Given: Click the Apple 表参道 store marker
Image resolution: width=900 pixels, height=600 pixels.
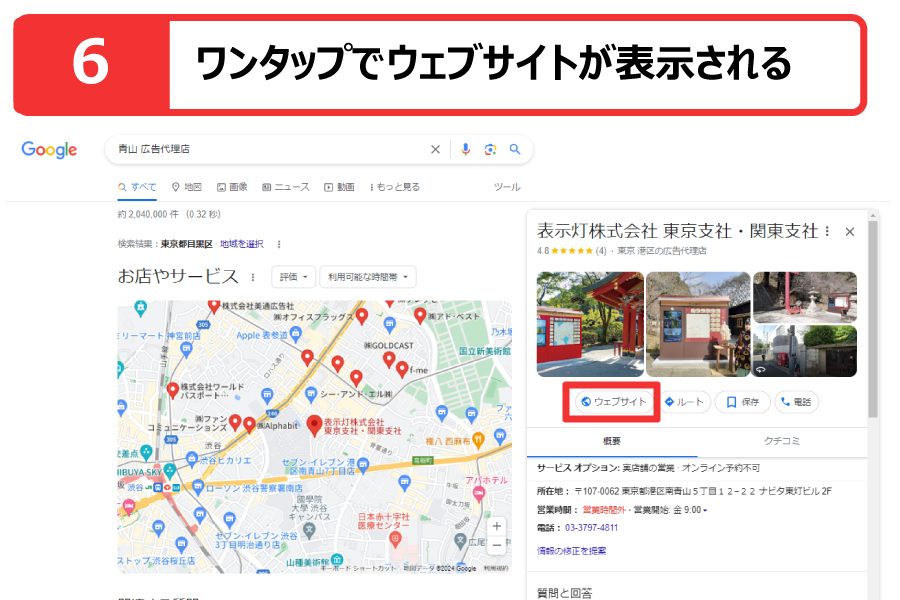Looking at the screenshot, I should [x=296, y=332].
